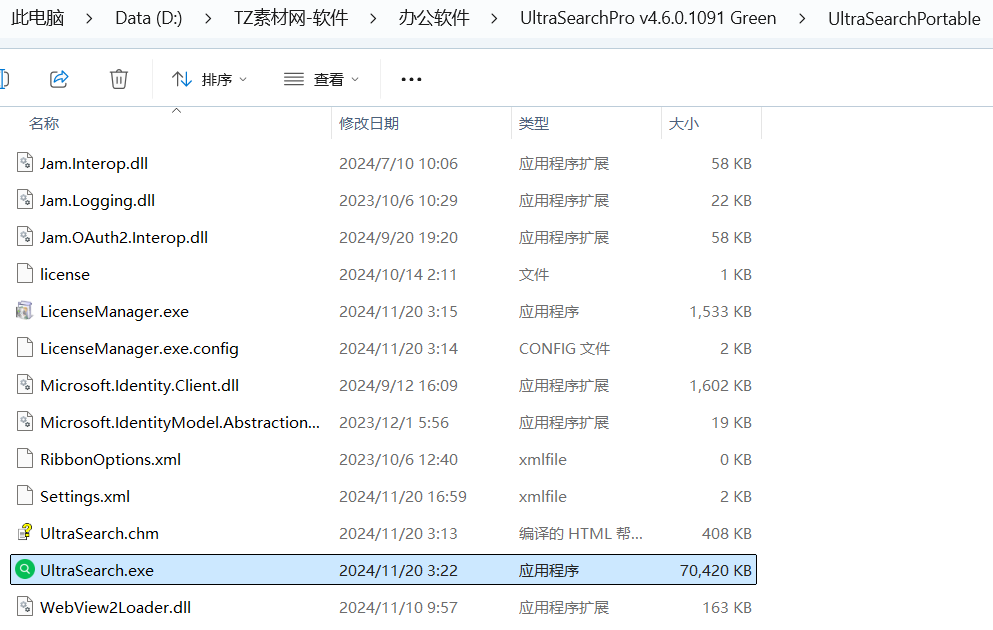Select the license file name
This screenshot has height=630, width=993.
(65, 274)
